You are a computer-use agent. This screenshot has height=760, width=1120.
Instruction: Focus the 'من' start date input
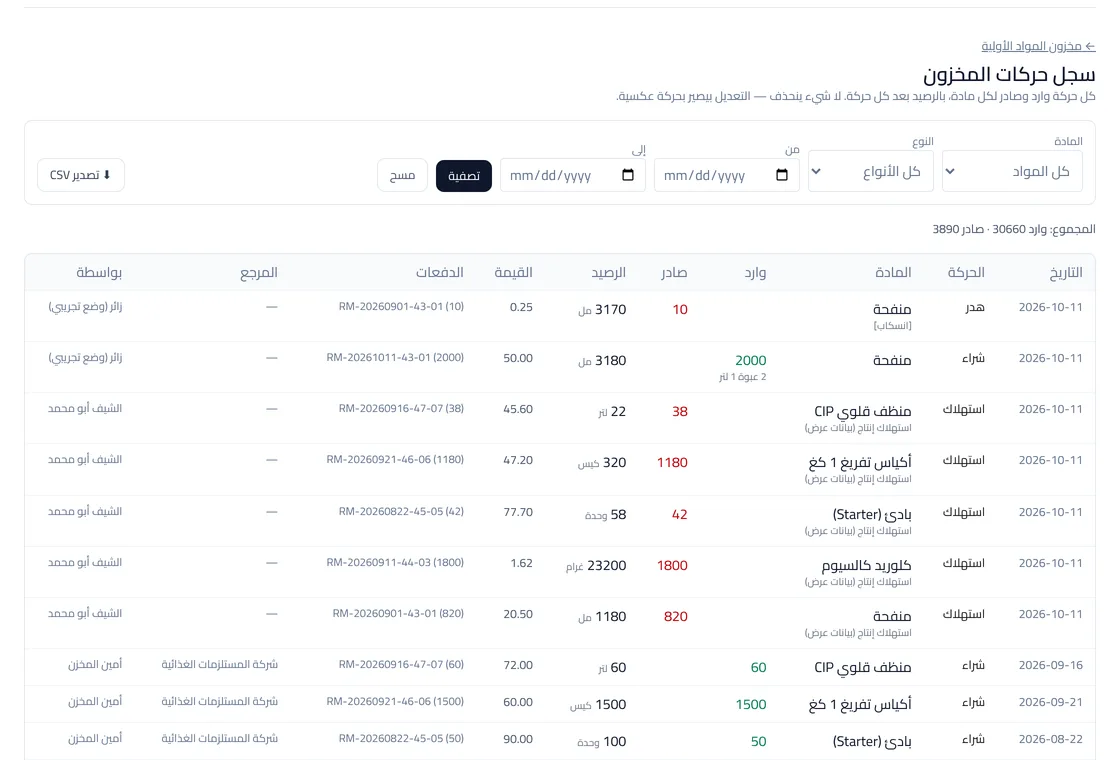726,175
